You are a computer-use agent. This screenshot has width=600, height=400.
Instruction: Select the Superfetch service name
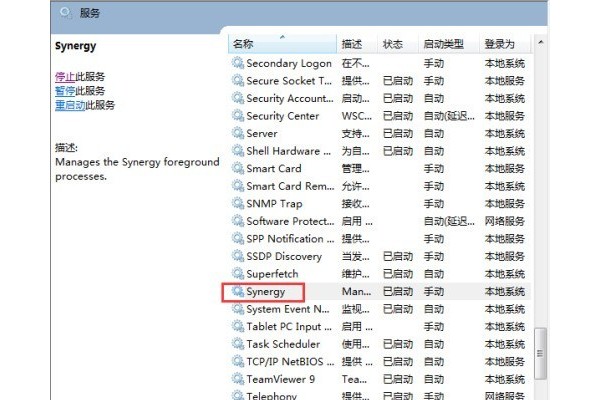pos(272,274)
